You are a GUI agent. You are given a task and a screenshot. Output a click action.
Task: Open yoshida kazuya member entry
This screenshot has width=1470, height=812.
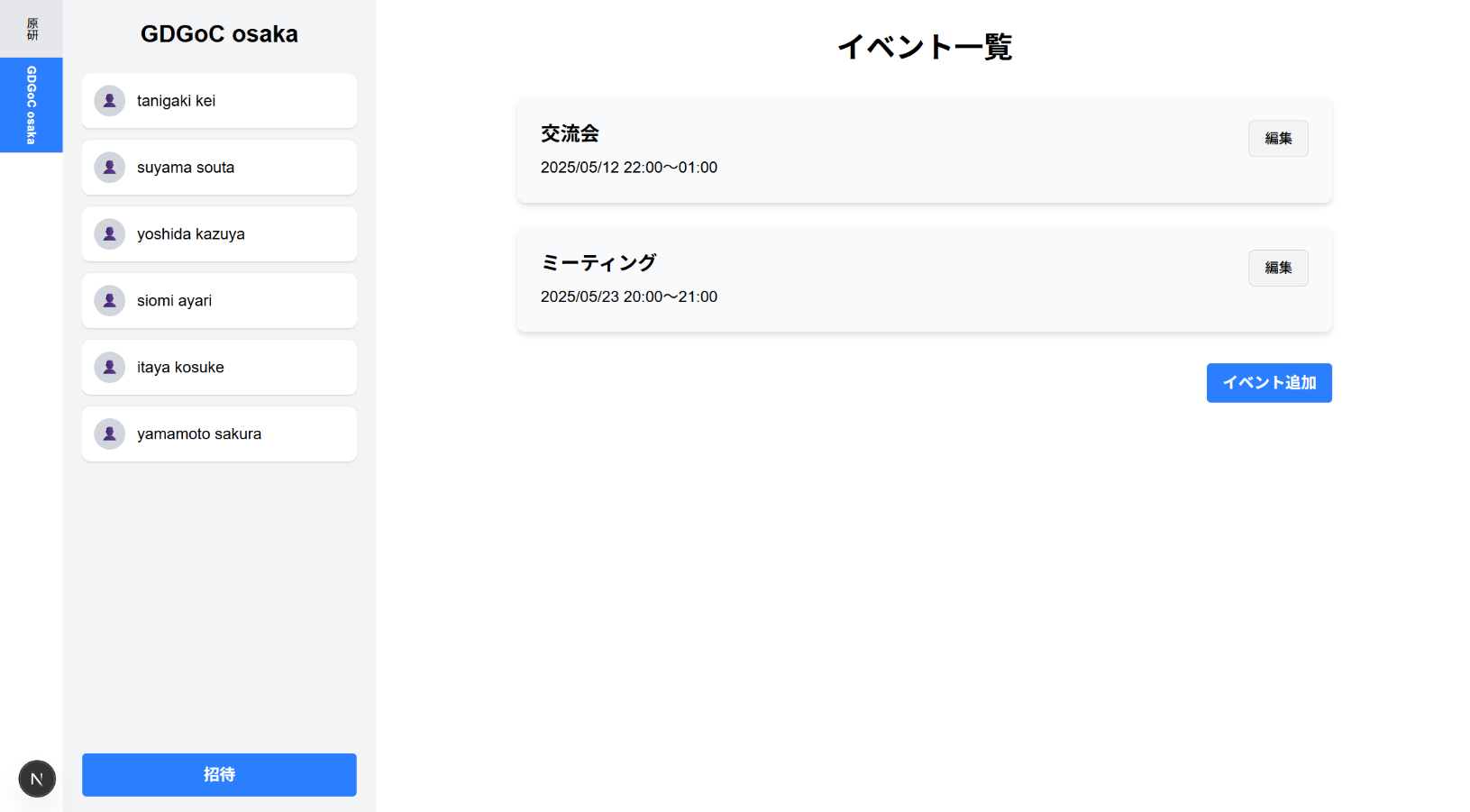tap(219, 234)
